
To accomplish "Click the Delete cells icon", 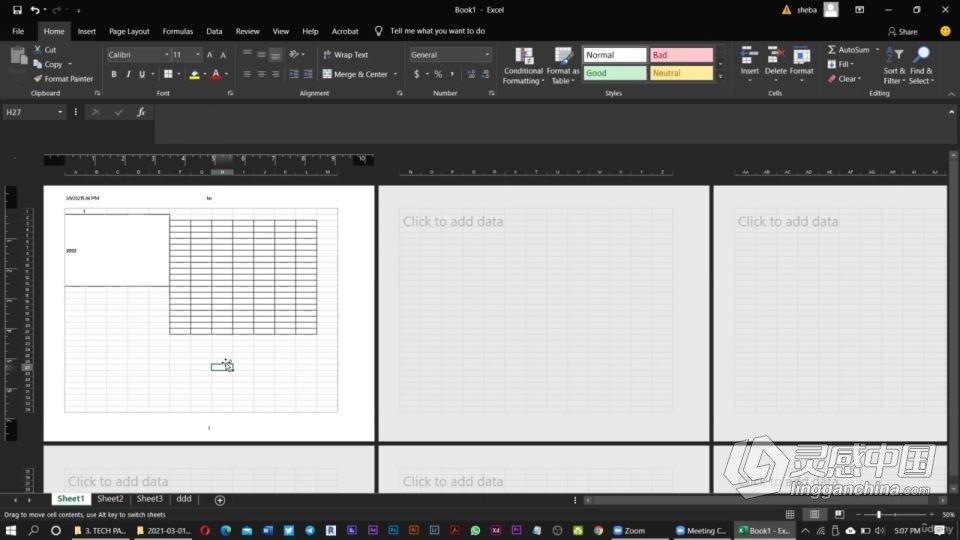I will tap(776, 56).
